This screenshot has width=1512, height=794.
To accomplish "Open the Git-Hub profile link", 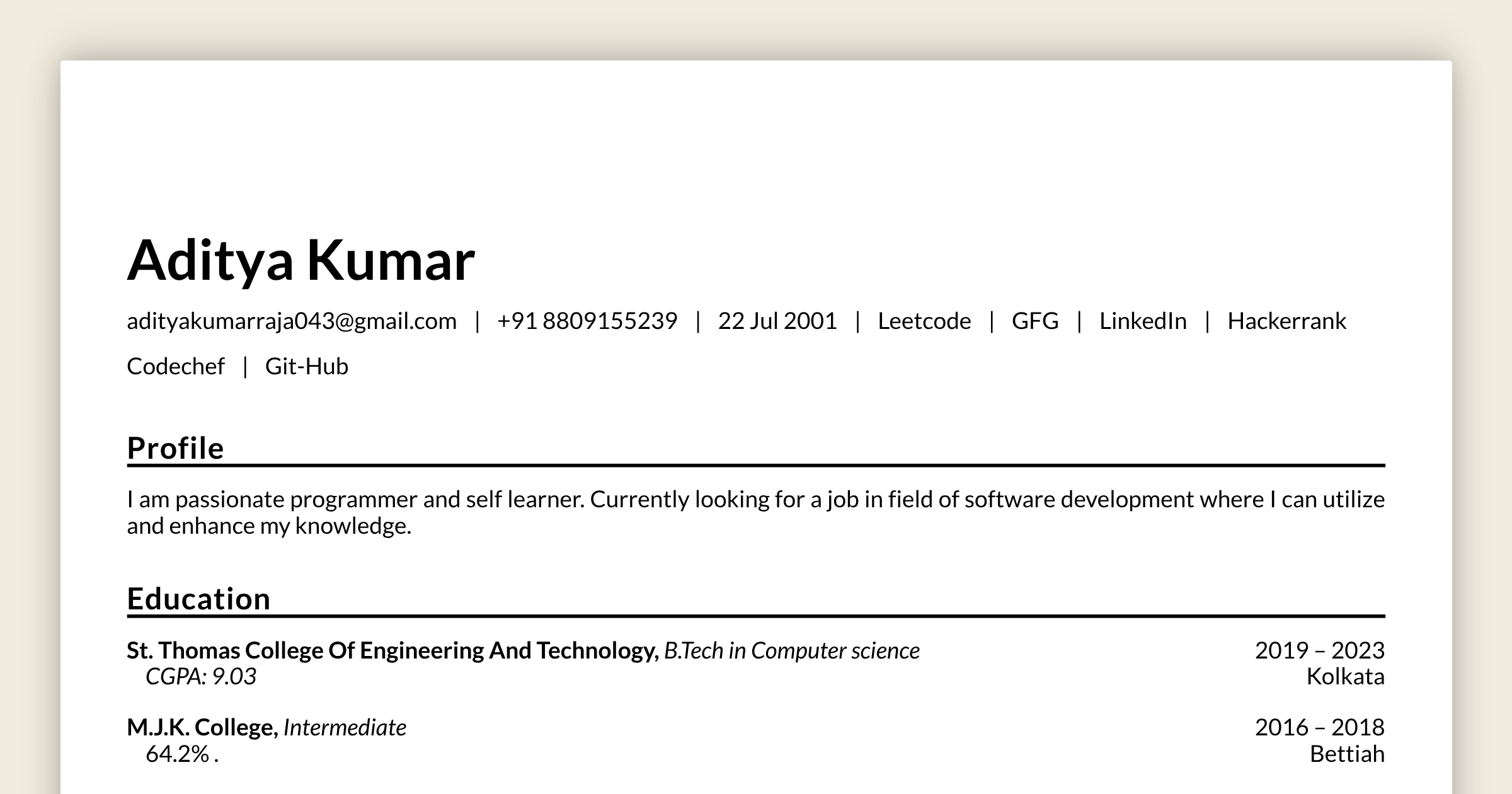I will pos(307,367).
